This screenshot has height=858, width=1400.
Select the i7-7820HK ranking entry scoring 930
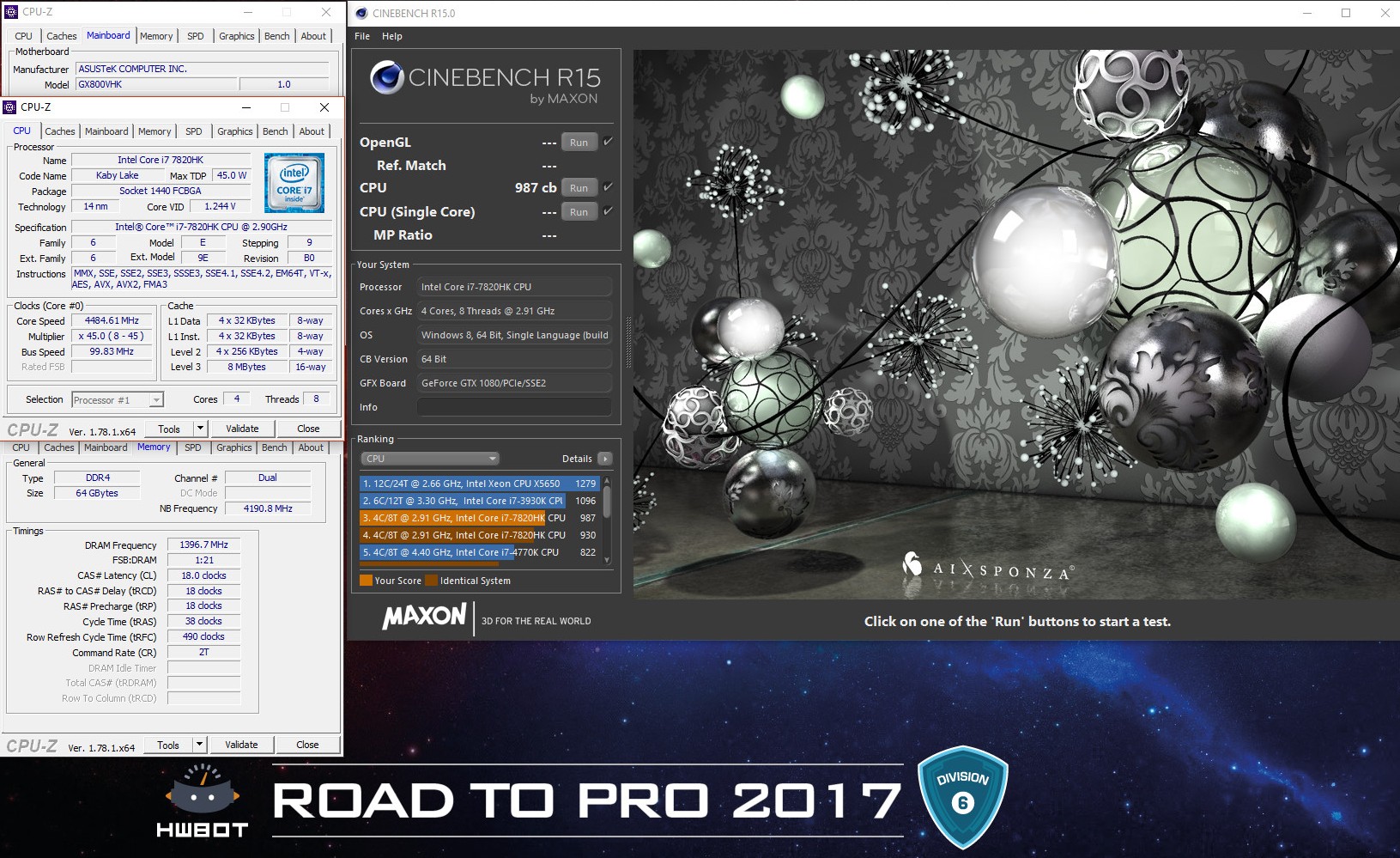pyautogui.click(x=479, y=535)
